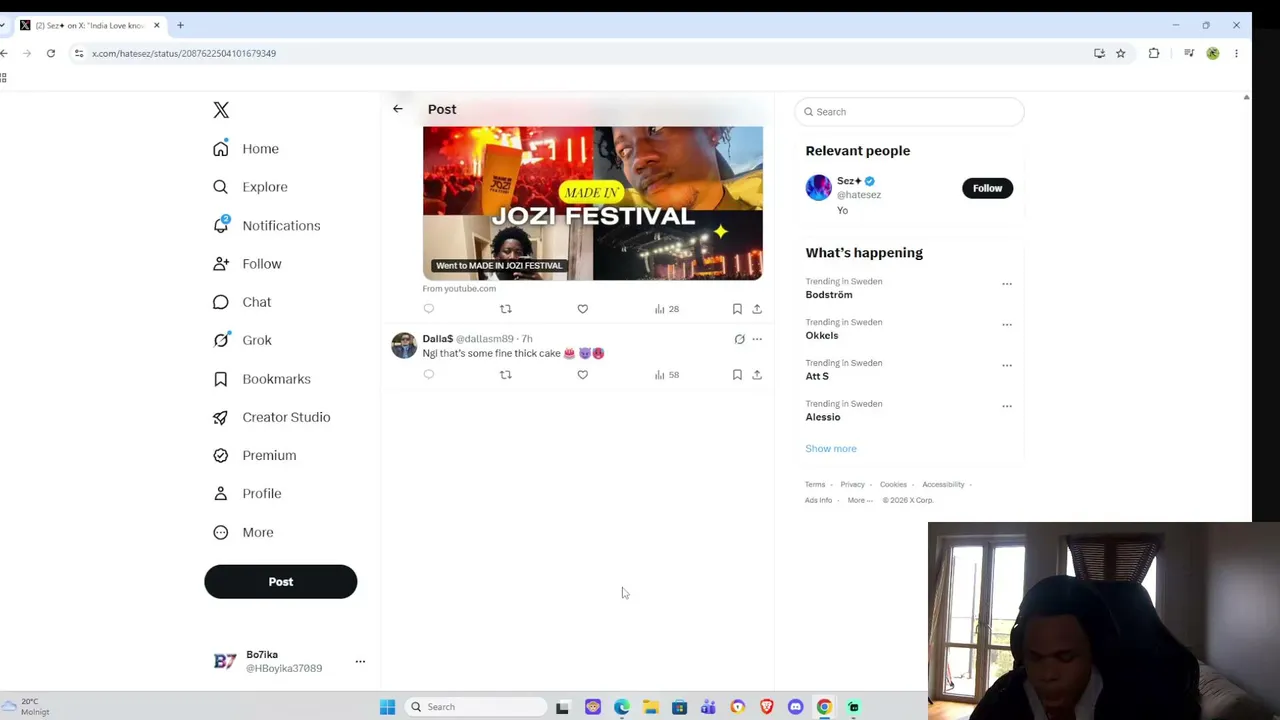Click the X search field
Viewport: 1280px width, 720px height.
click(x=910, y=112)
